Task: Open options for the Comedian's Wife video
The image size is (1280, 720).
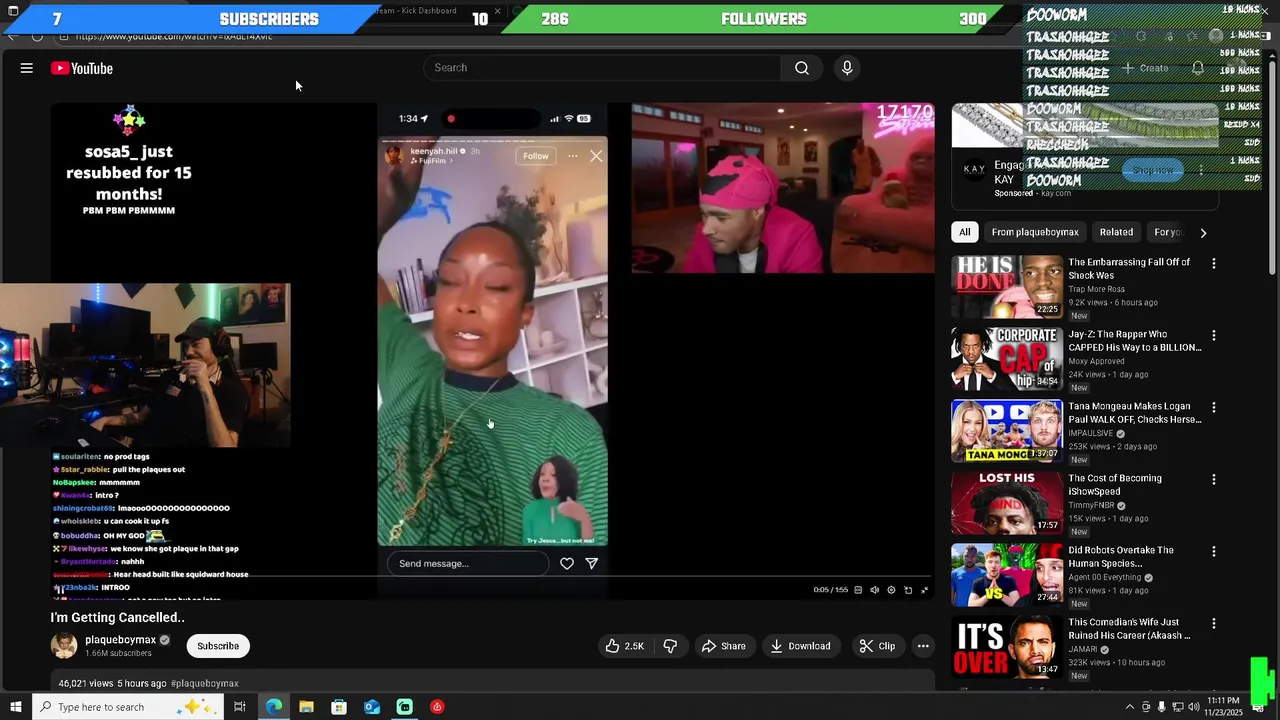Action: 1214,623
